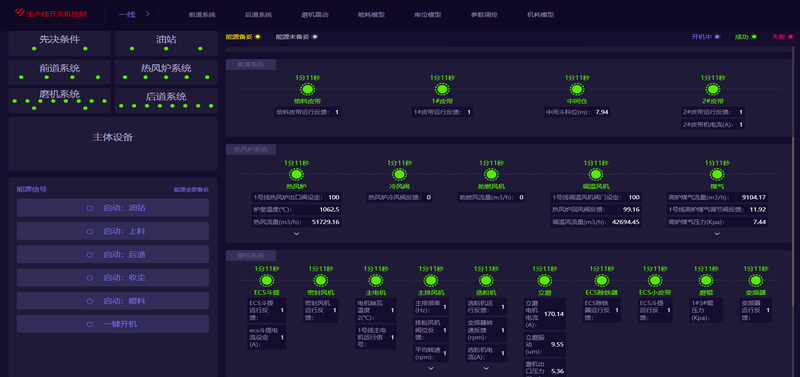Screen dimensions: 800x377
Task: Expand more parameters under 煤气
Action: 717,234
